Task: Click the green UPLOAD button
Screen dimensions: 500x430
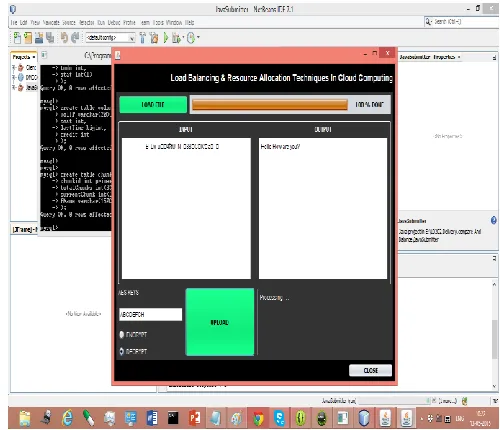Action: tap(220, 322)
